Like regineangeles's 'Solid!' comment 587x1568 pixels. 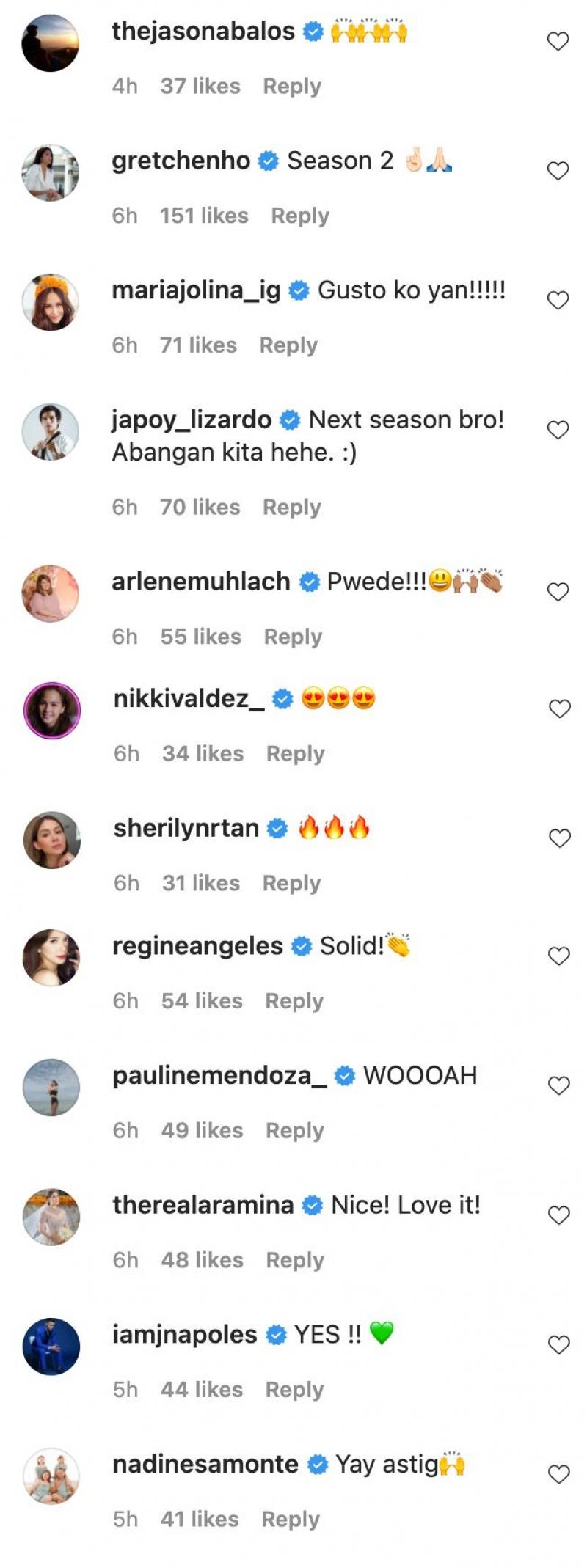click(x=559, y=956)
